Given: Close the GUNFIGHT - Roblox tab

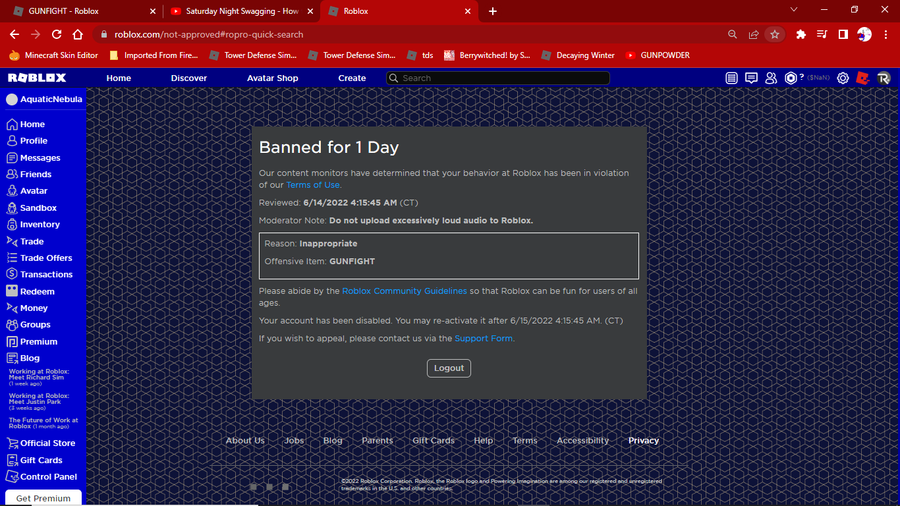Looking at the screenshot, I should tap(153, 11).
